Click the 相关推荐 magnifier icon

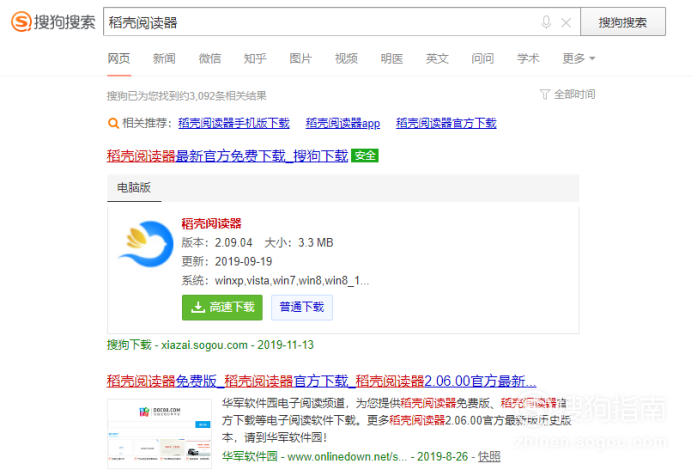click(x=113, y=123)
